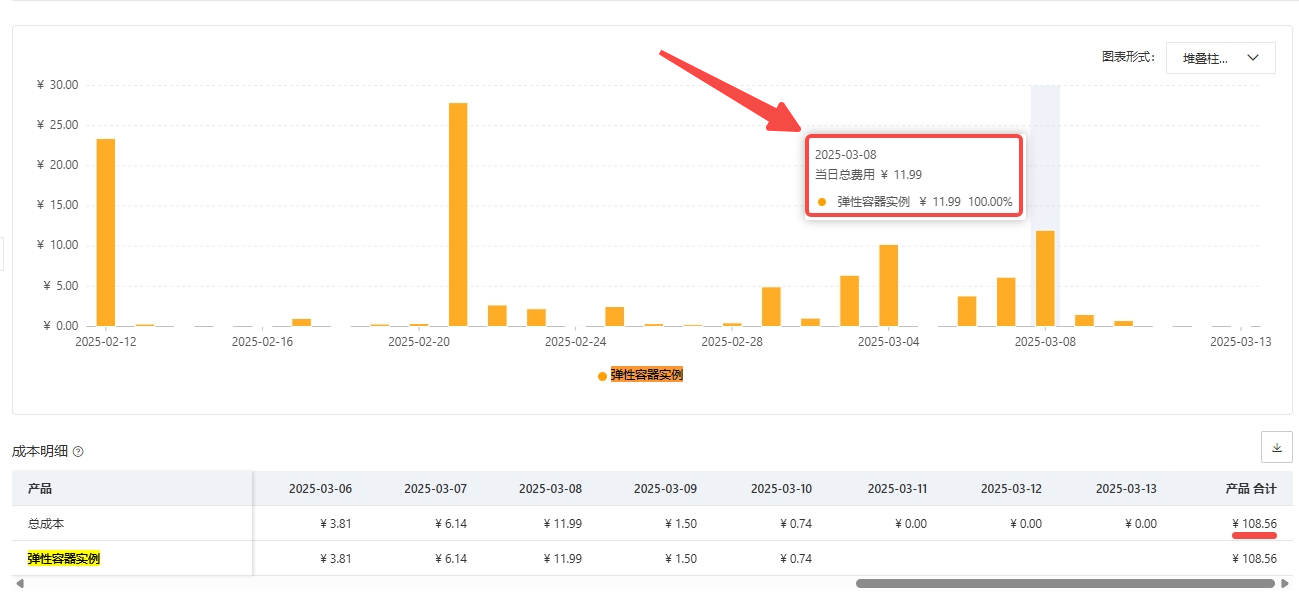Click 总成本 value ¥ 6.14 for 03-07

point(451,524)
